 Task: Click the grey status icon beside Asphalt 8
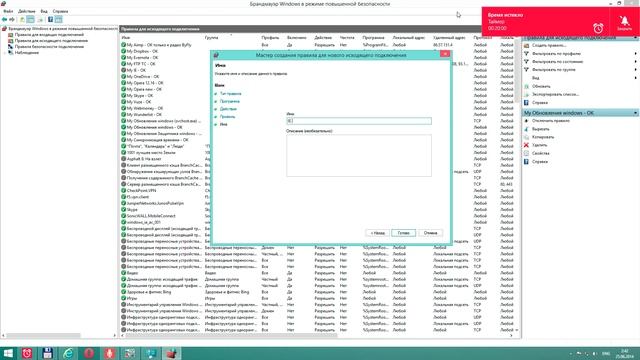tap(123, 159)
